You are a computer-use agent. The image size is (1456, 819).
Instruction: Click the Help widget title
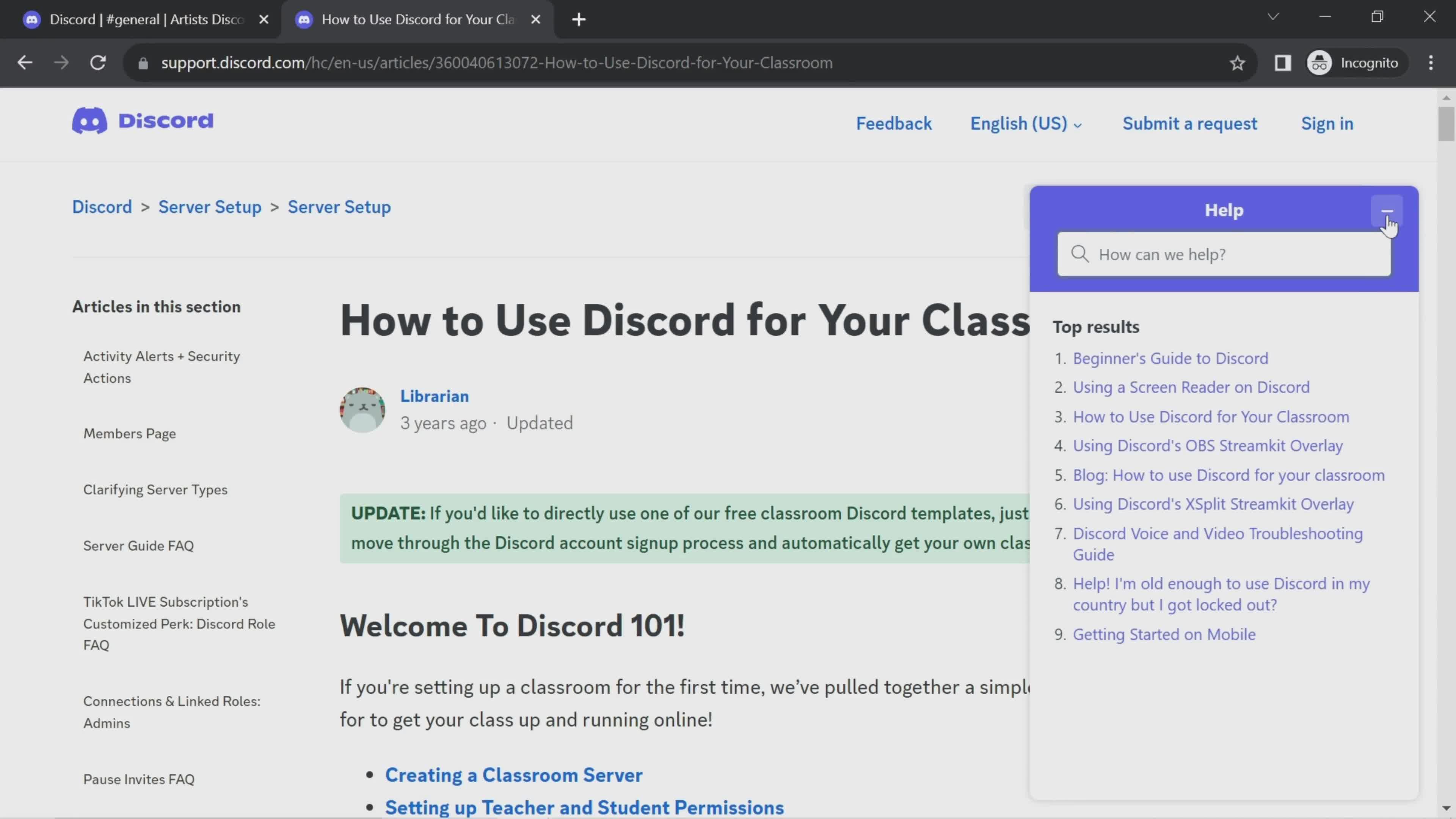1224,210
